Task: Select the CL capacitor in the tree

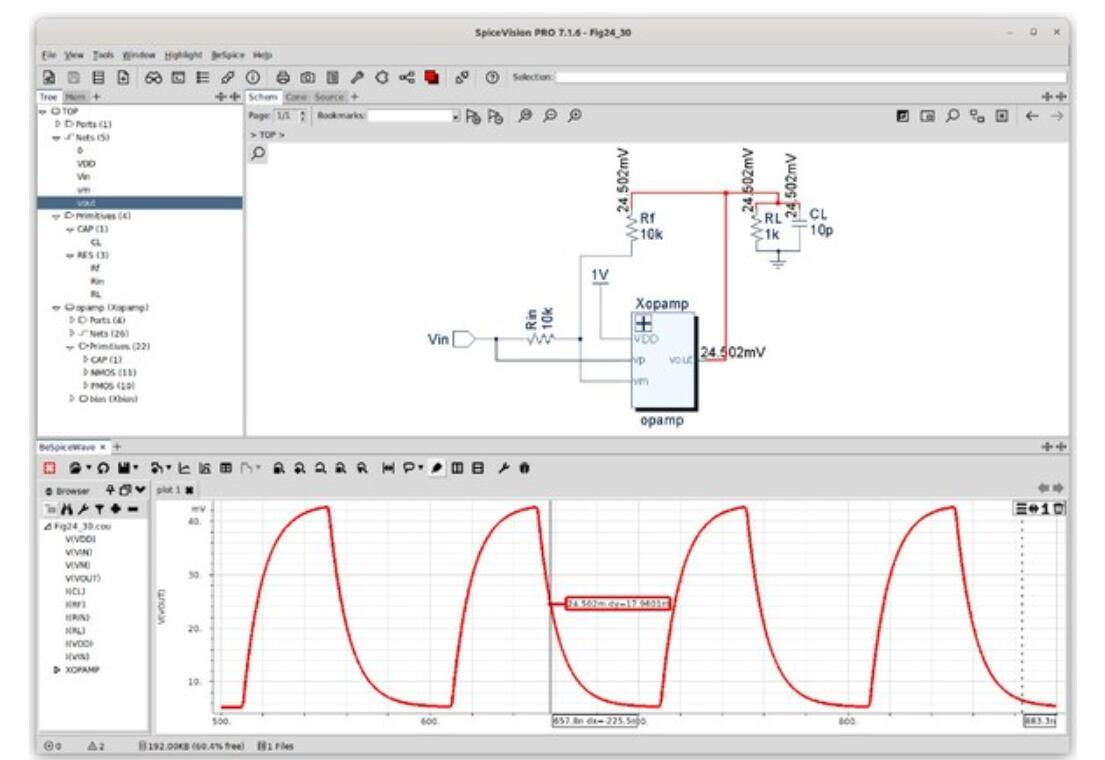Action: (x=96, y=242)
